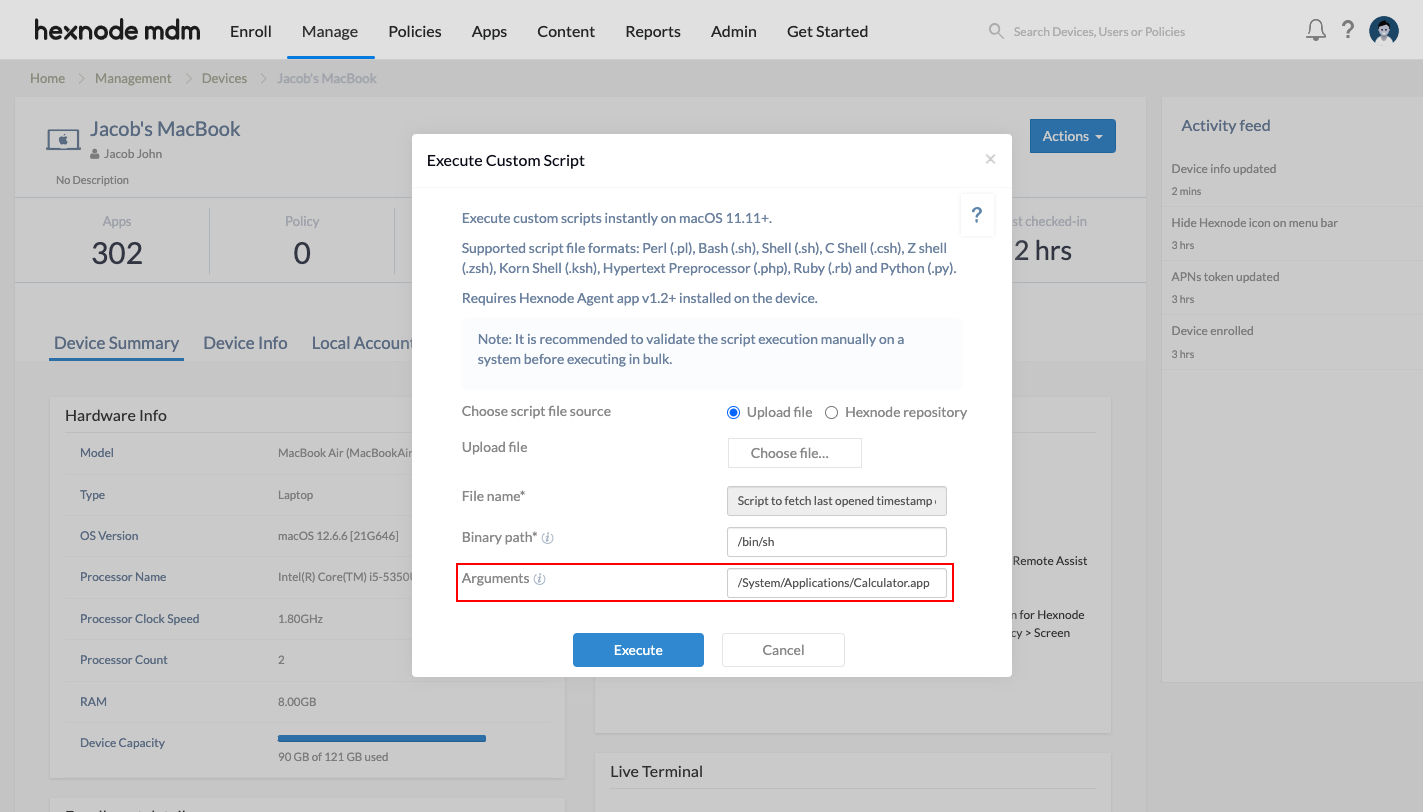Click info icon next to Binary path

coord(547,538)
